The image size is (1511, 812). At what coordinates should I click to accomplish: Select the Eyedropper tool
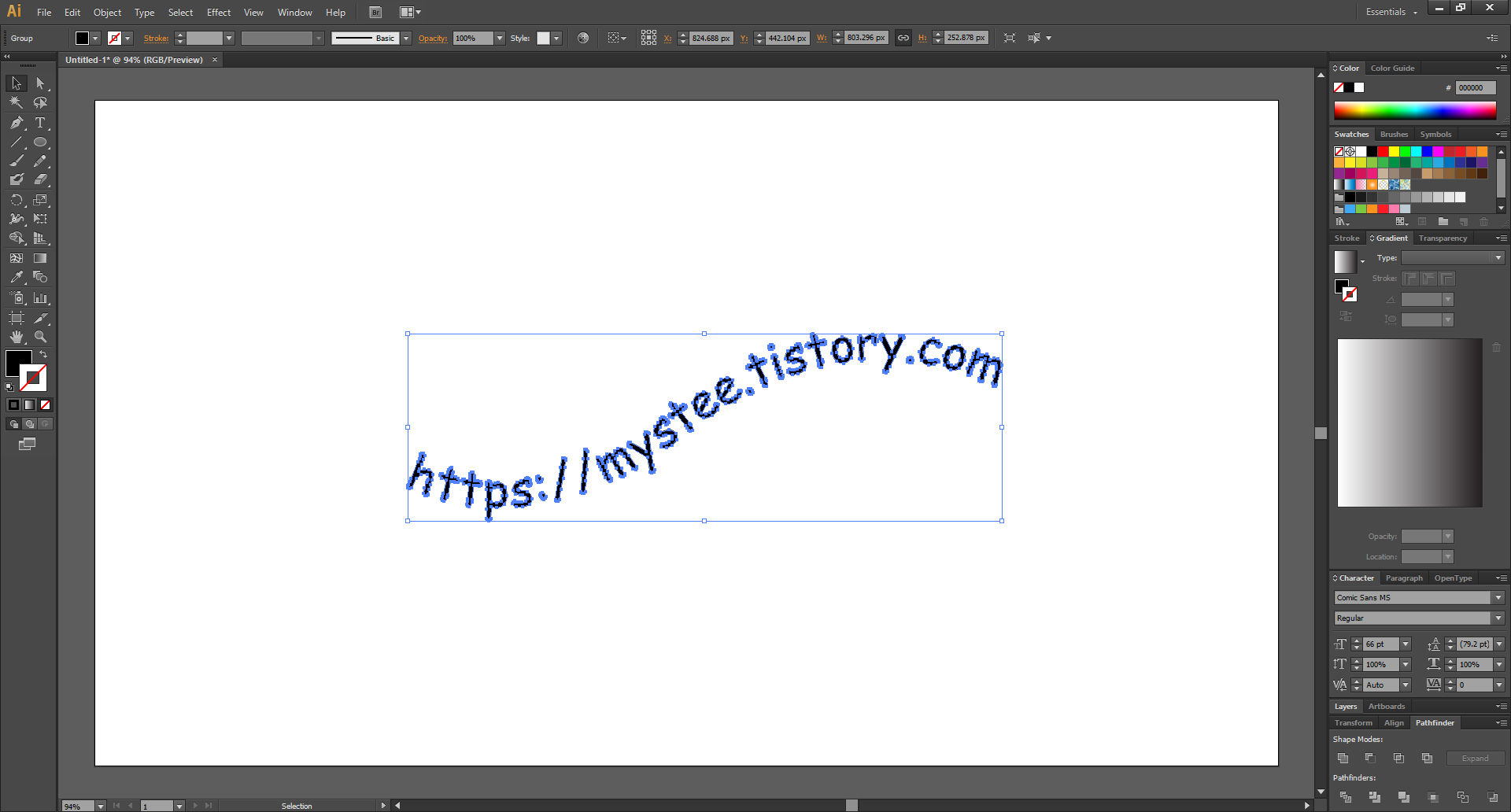click(x=17, y=277)
